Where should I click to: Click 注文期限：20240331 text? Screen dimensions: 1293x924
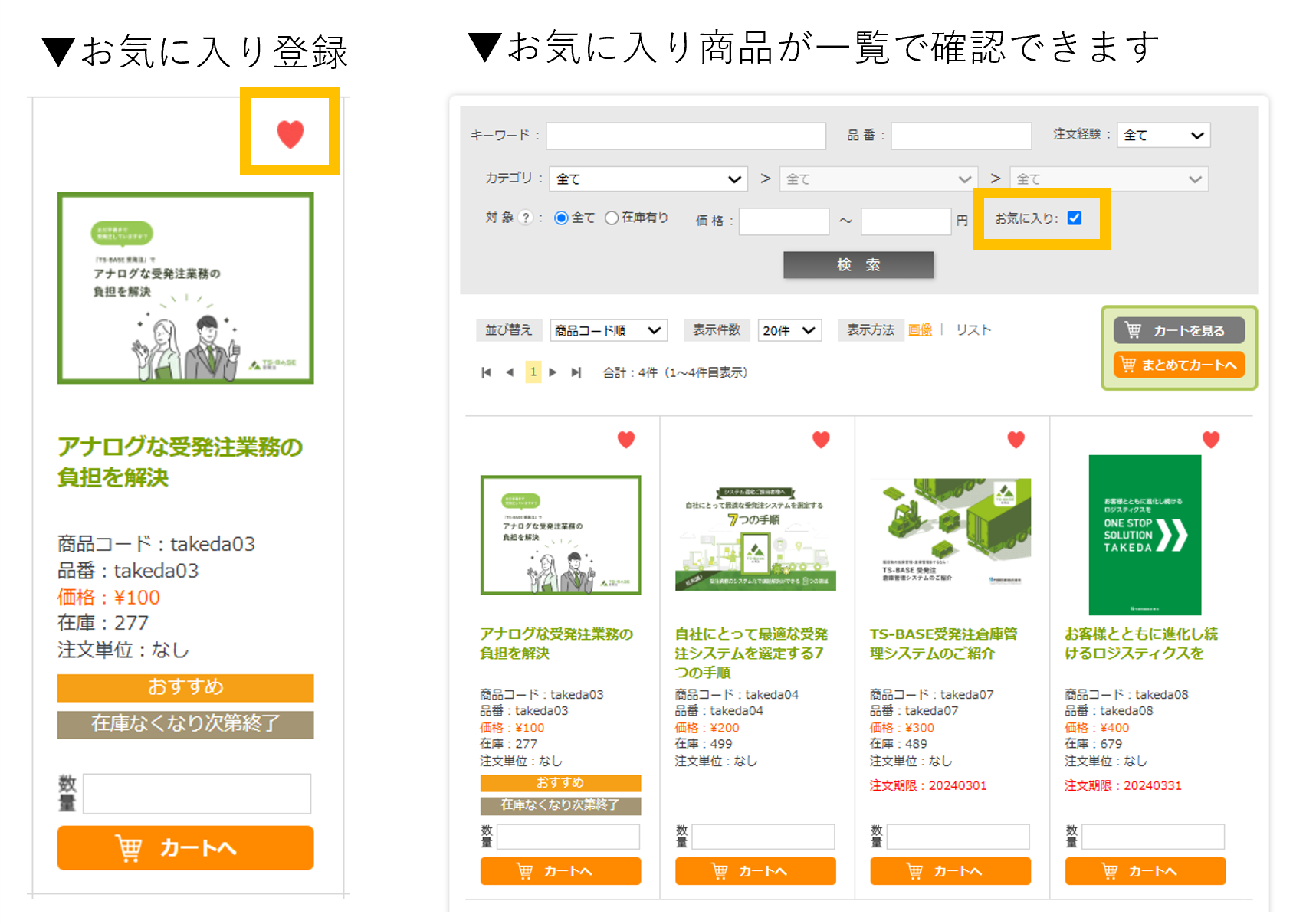(1123, 785)
